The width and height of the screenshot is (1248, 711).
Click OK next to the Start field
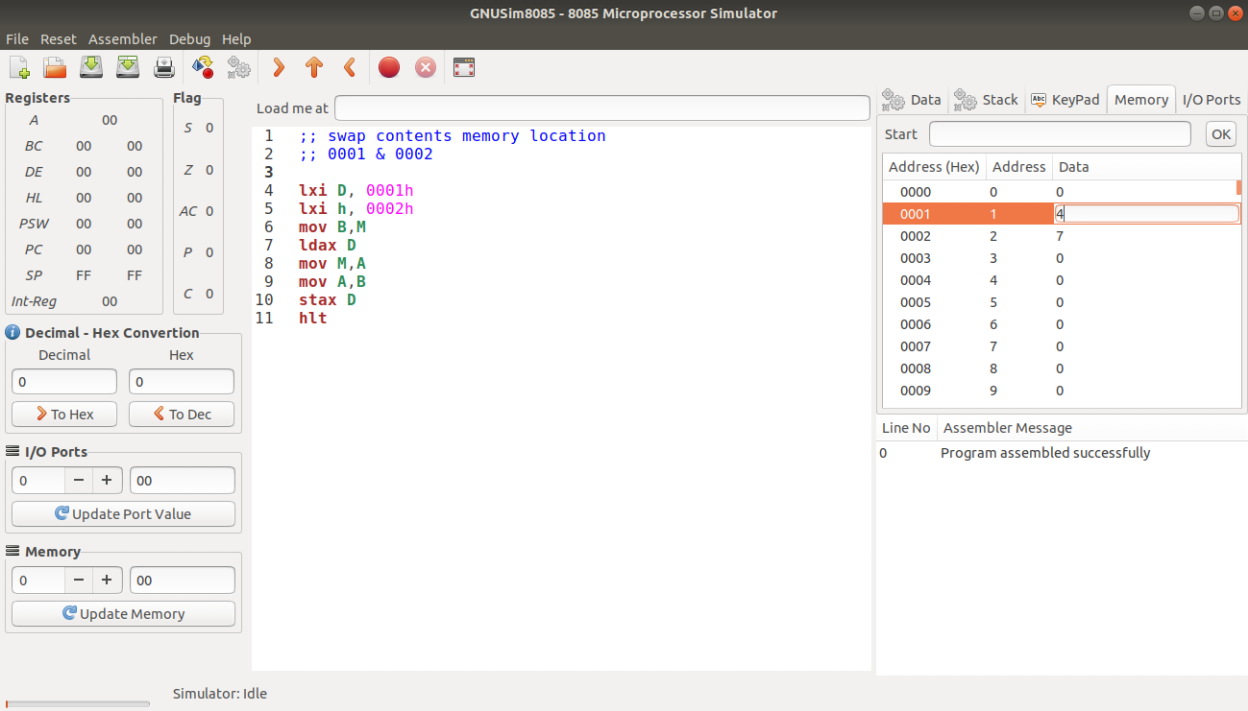tap(1220, 134)
